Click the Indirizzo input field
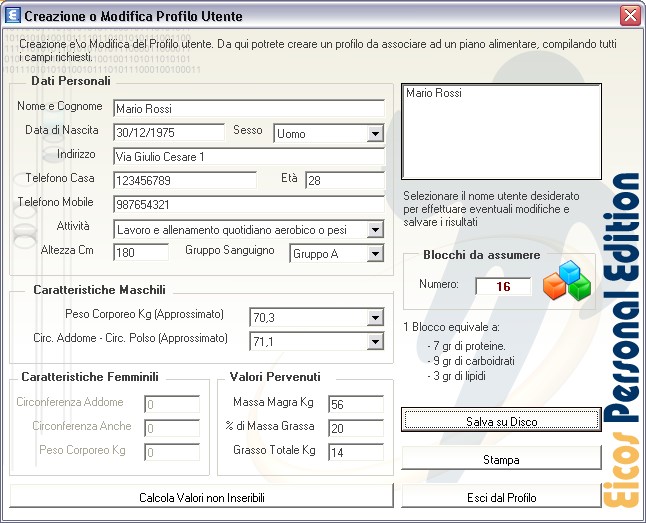Screen dimensions: 646x523 coord(249,156)
